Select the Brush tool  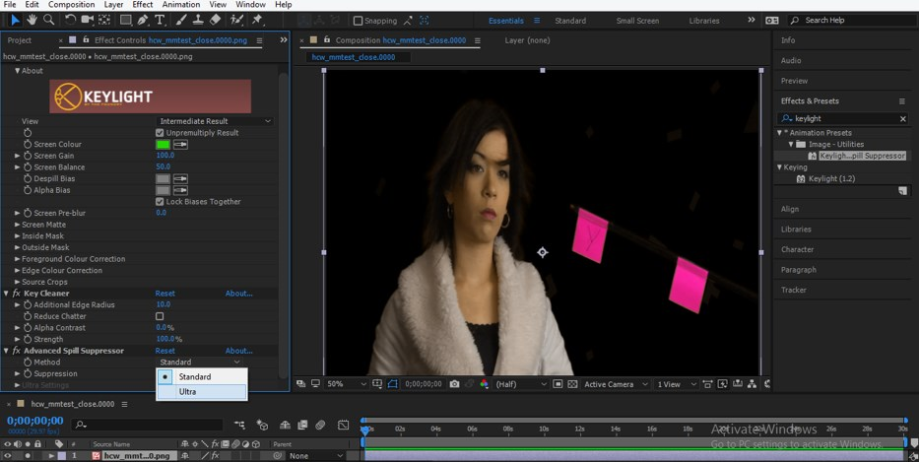[182, 20]
